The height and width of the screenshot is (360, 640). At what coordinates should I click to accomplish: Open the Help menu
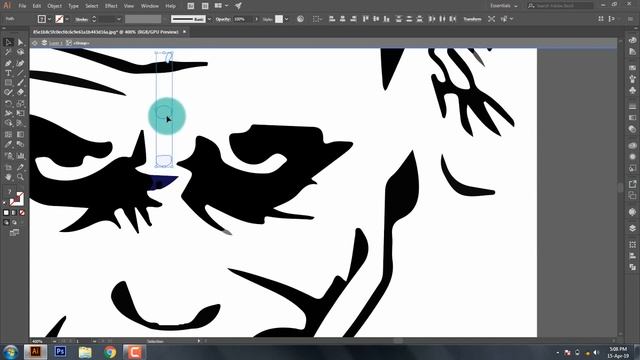tap(171, 6)
